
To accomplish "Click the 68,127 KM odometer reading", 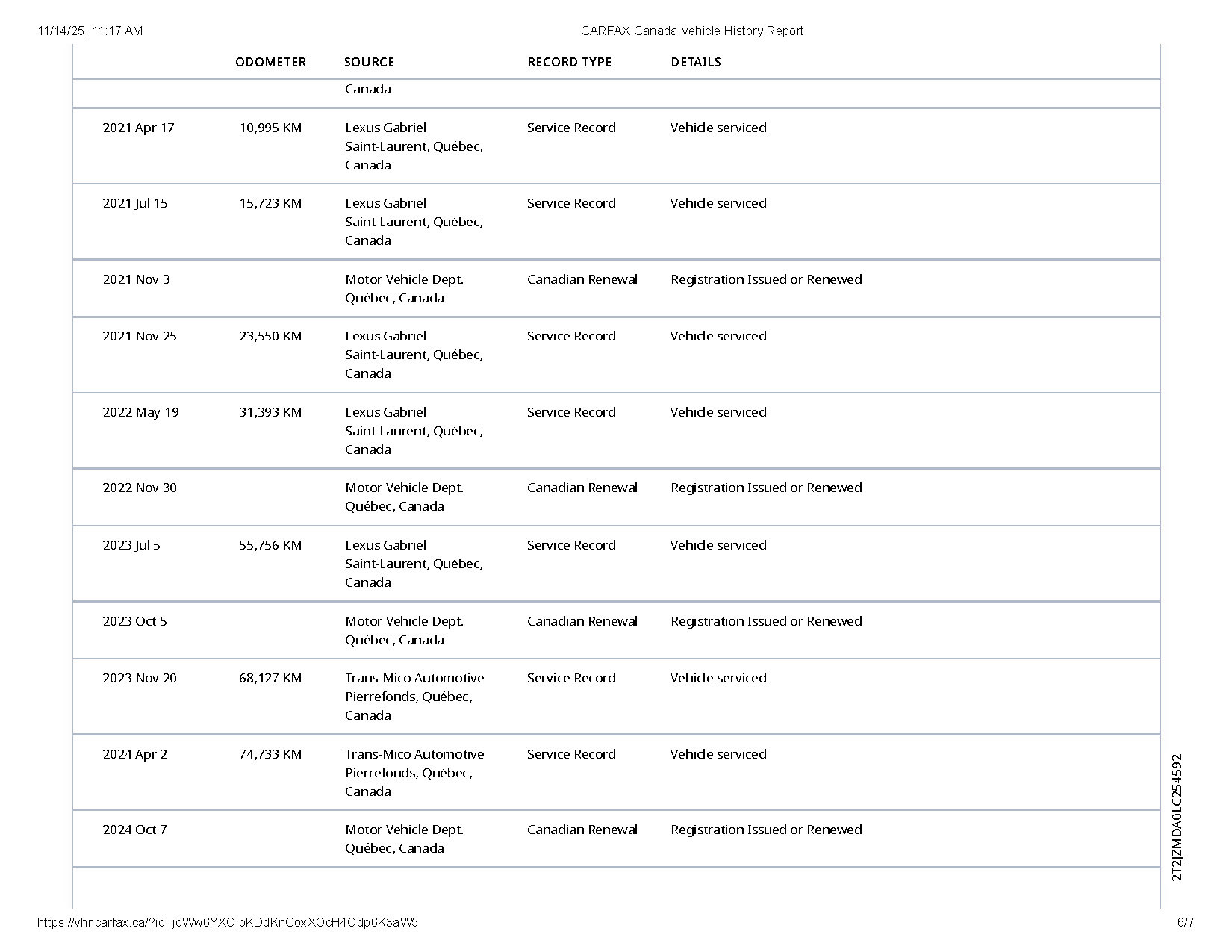I will (270, 678).
